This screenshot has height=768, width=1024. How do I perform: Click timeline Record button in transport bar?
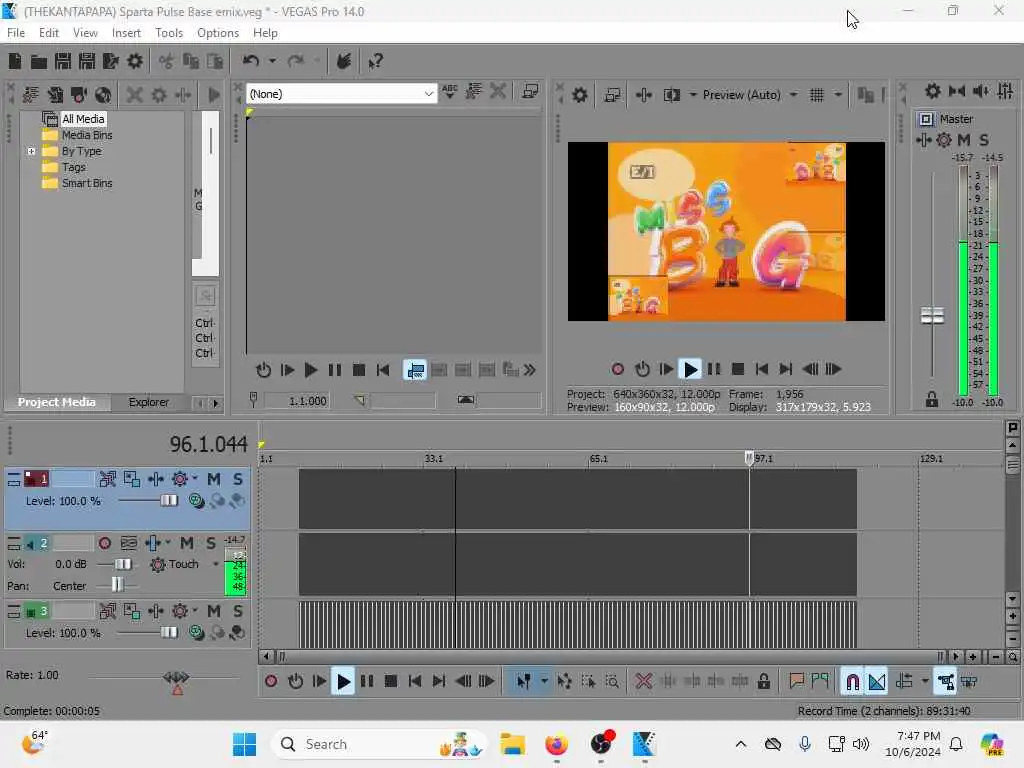point(271,682)
